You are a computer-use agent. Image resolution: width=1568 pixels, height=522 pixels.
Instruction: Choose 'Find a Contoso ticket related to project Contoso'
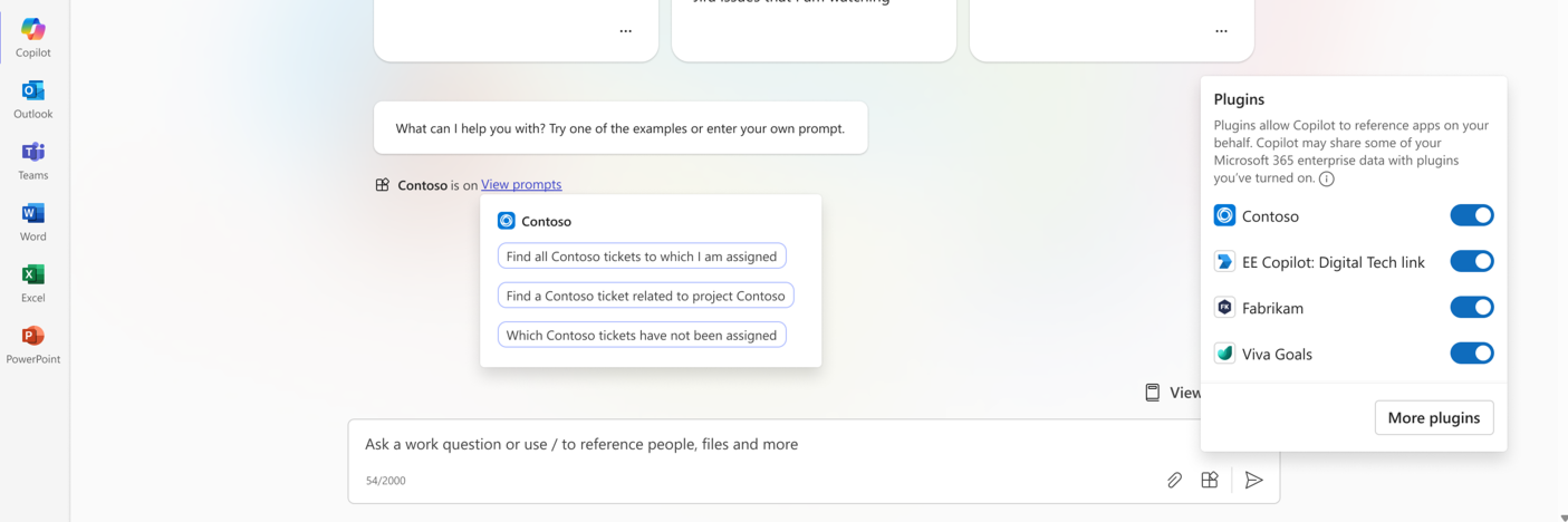645,296
